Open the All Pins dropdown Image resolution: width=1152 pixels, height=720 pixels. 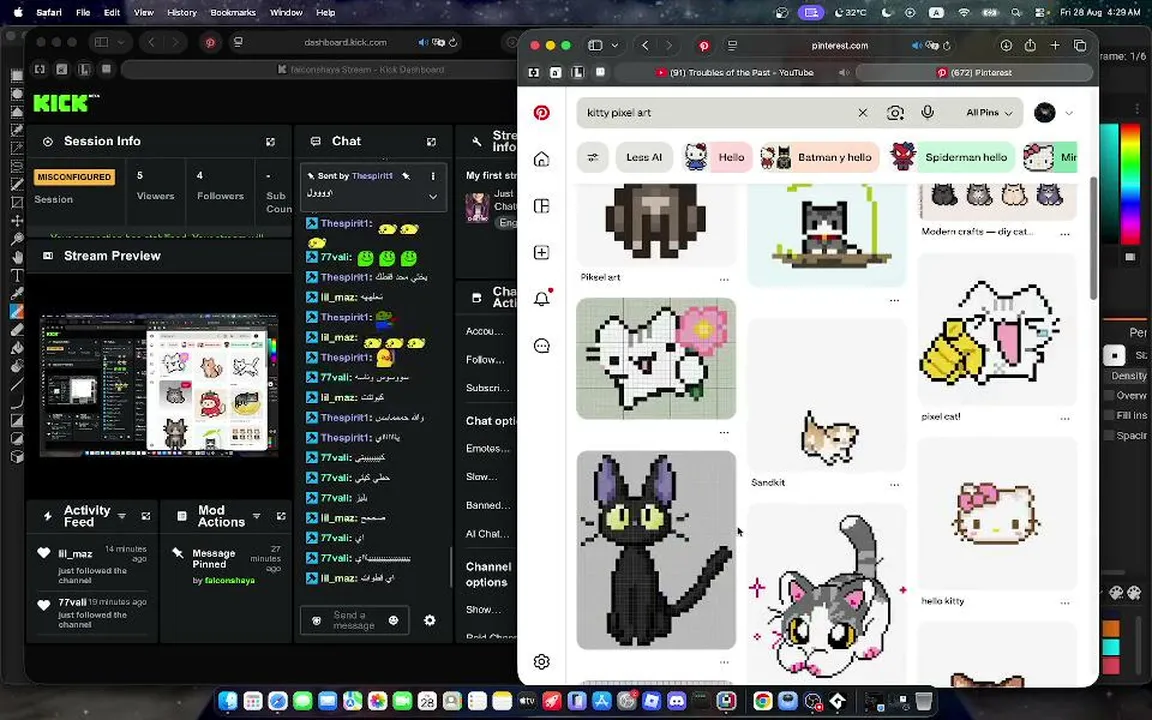pos(989,112)
